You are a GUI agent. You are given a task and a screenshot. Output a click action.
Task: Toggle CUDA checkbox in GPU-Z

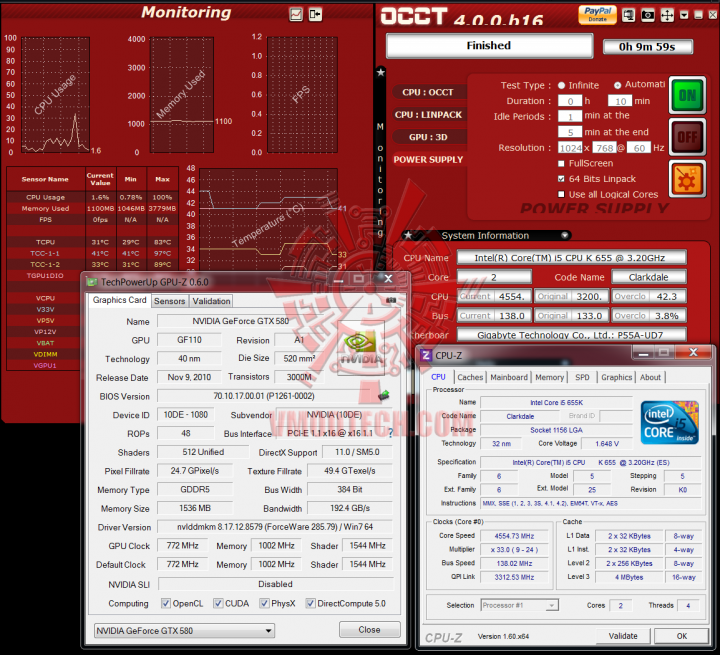pos(218,603)
